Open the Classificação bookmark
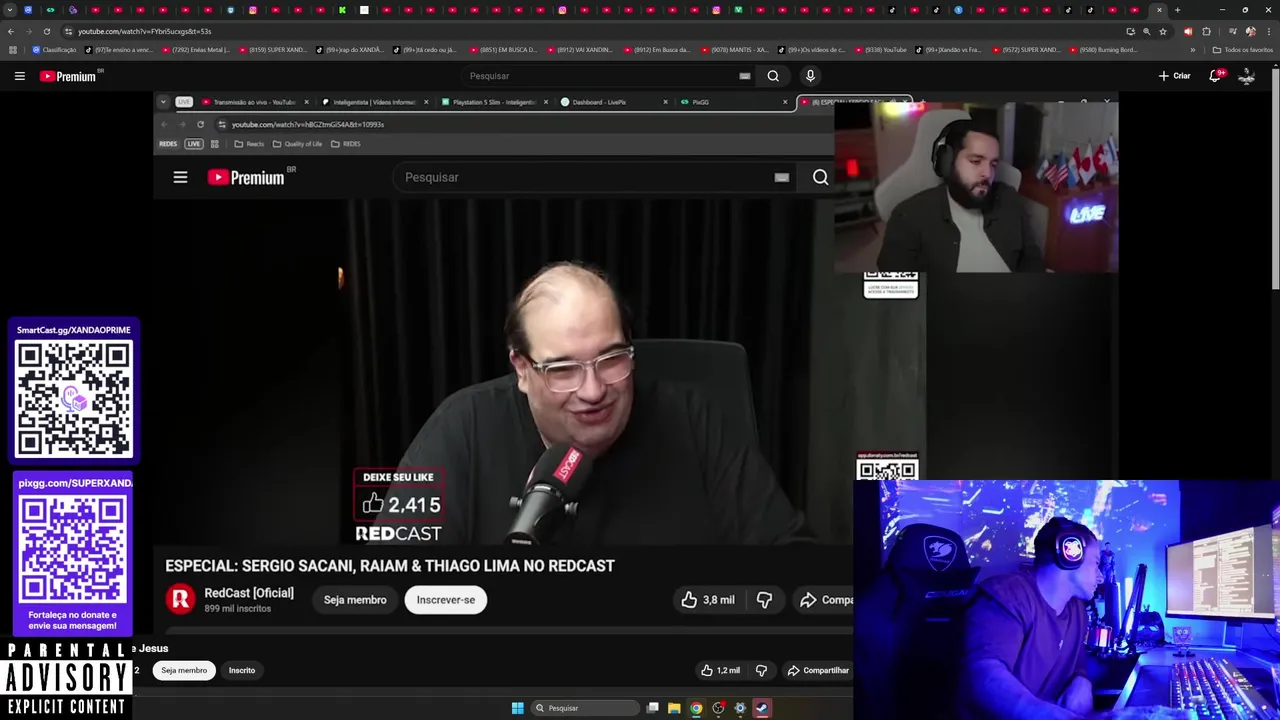The width and height of the screenshot is (1280, 720). [54, 50]
